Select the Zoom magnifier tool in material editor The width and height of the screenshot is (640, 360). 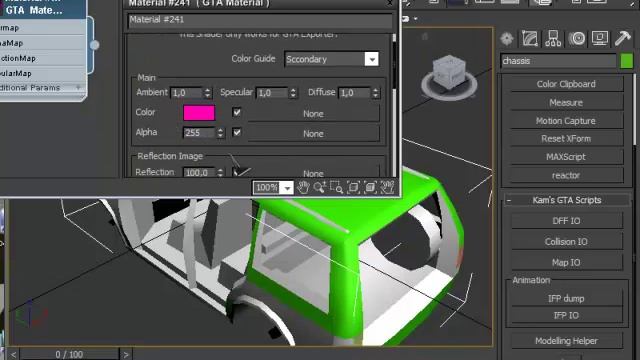point(320,187)
